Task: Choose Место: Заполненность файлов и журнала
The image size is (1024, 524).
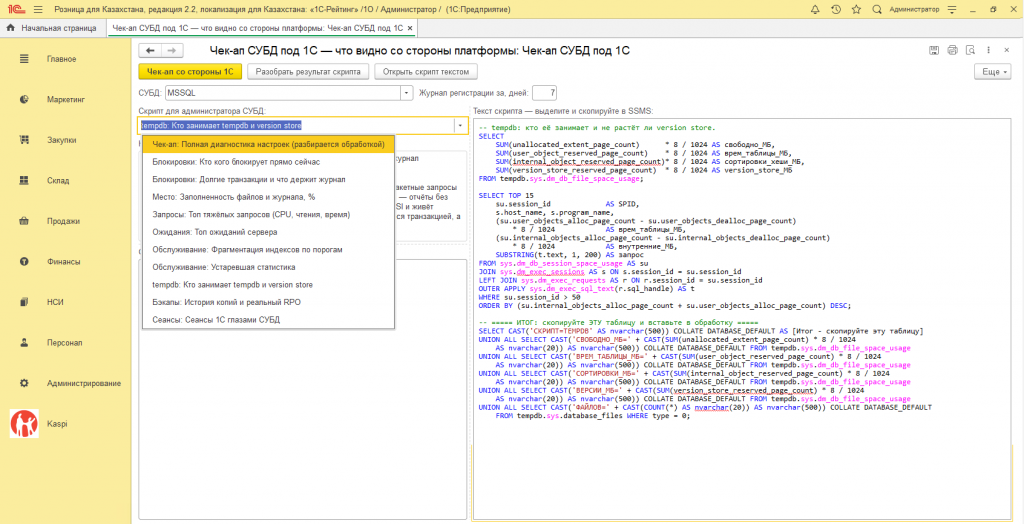Action: click(x=268, y=196)
